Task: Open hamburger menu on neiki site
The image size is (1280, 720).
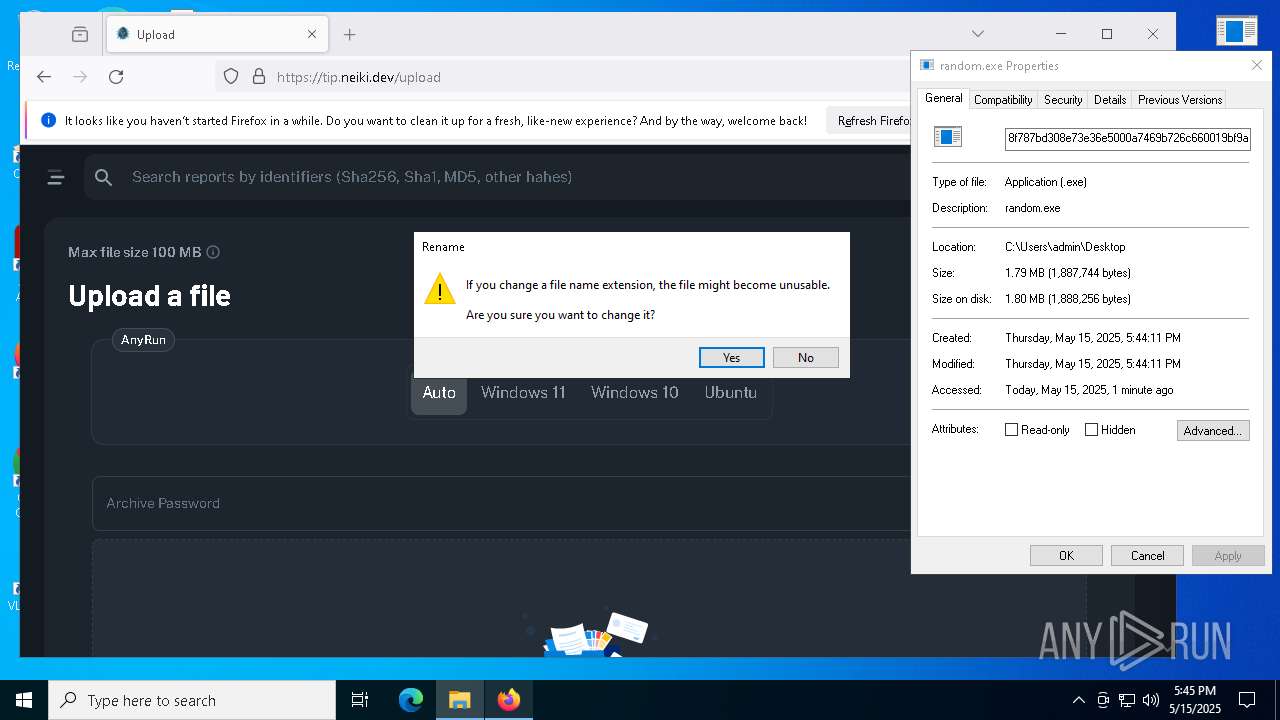Action: pyautogui.click(x=56, y=178)
